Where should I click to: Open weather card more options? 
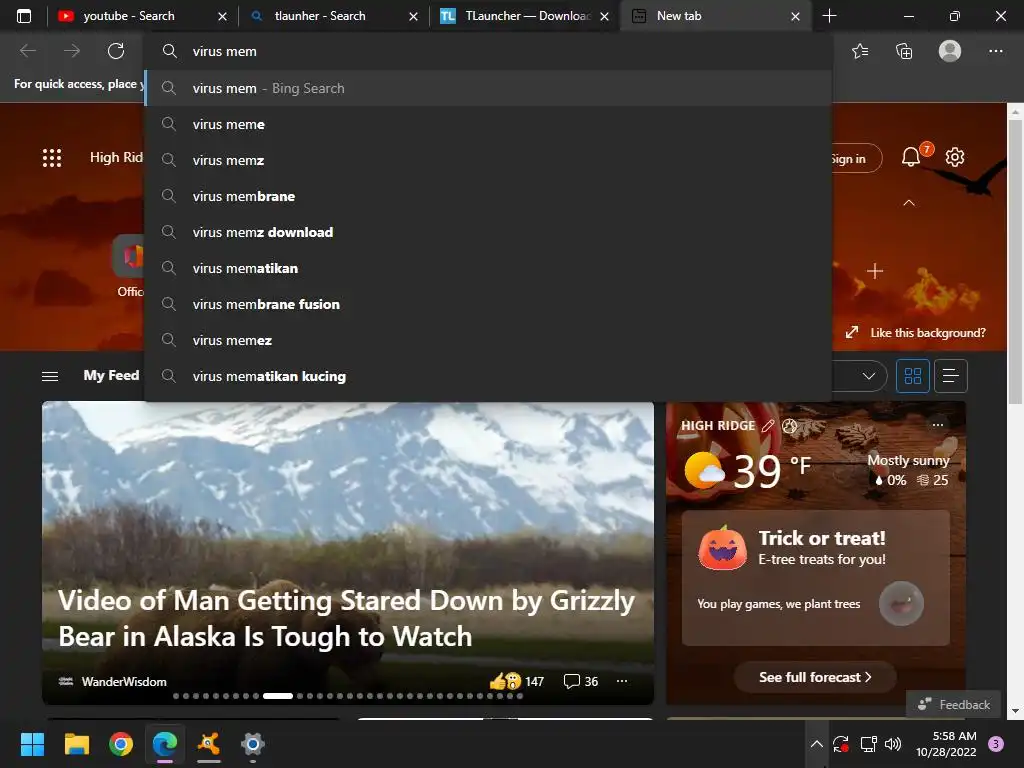point(938,424)
